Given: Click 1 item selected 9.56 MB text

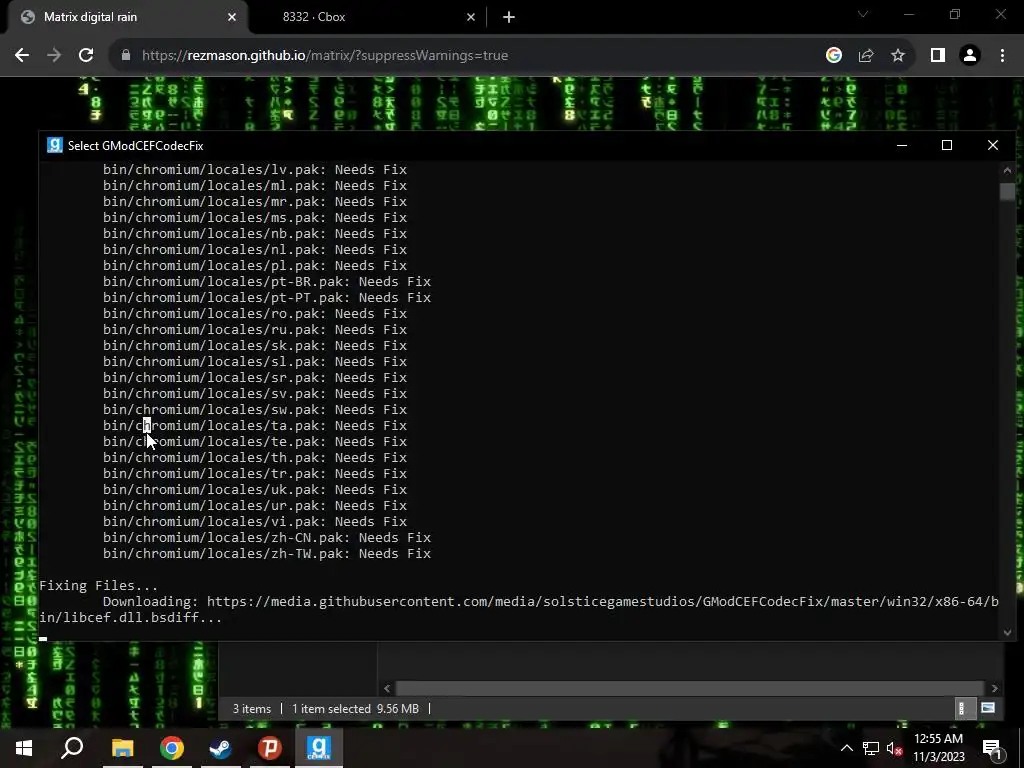Looking at the screenshot, I should click(x=355, y=709).
